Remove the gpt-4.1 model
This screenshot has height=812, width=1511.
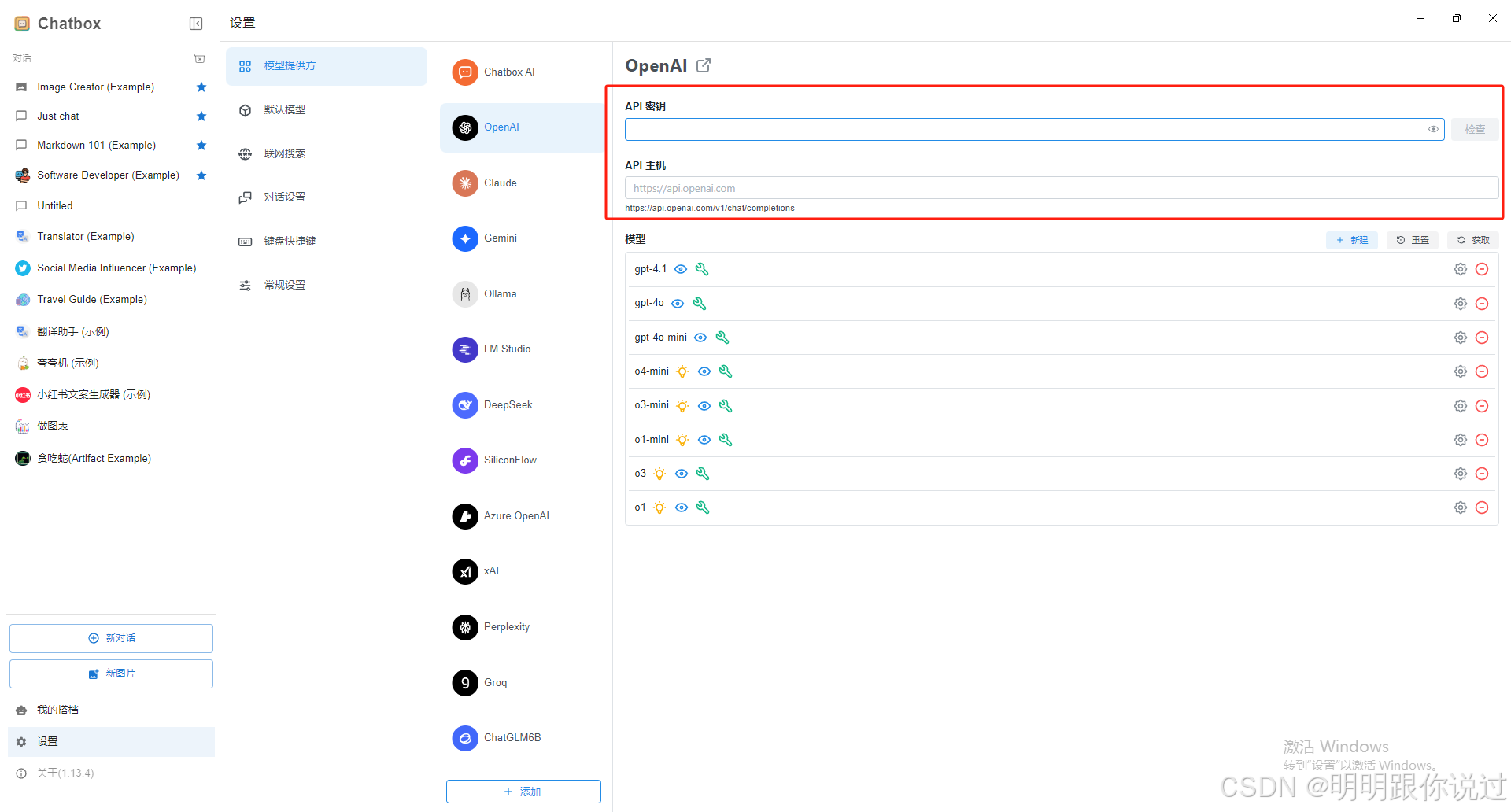point(1482,269)
